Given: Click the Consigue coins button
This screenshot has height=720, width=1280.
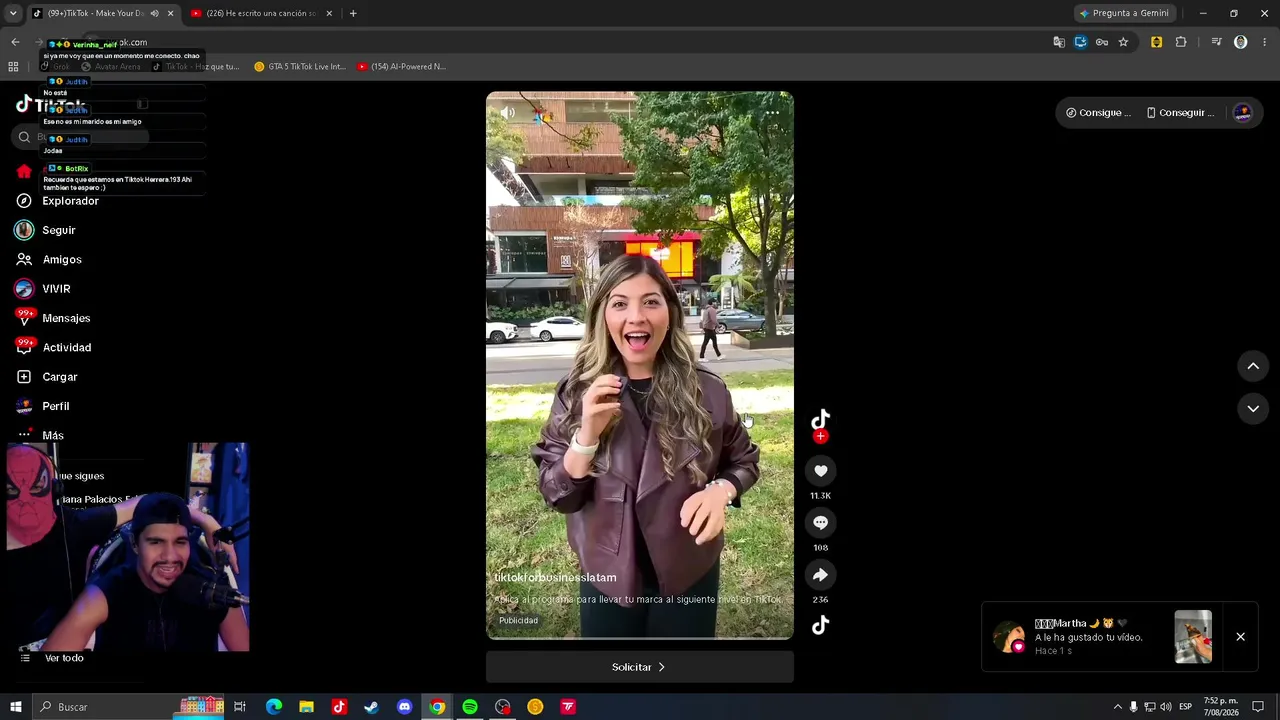Looking at the screenshot, I should [1098, 113].
